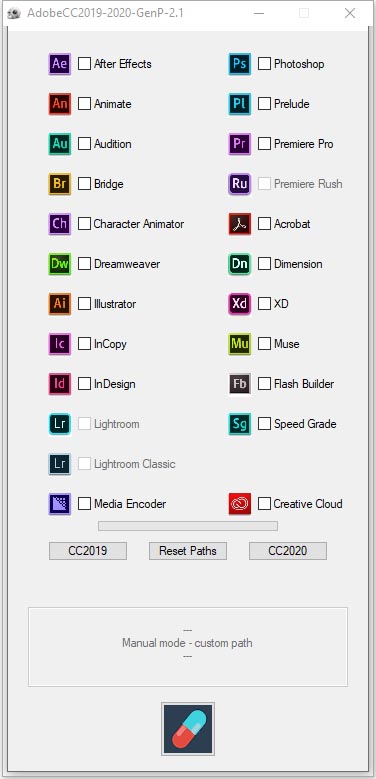
Task: Enable the Dreamweaver checkbox
Action: (x=85, y=264)
